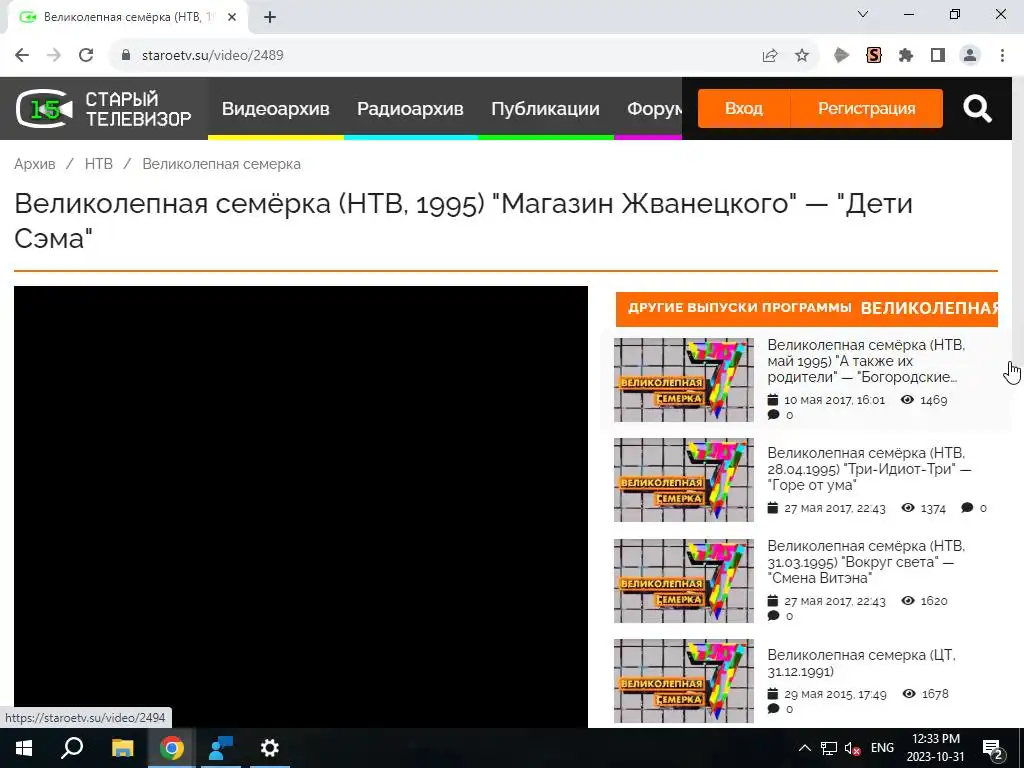Click the browser forward arrow
Screen dimensions: 1024x768
tap(54, 55)
